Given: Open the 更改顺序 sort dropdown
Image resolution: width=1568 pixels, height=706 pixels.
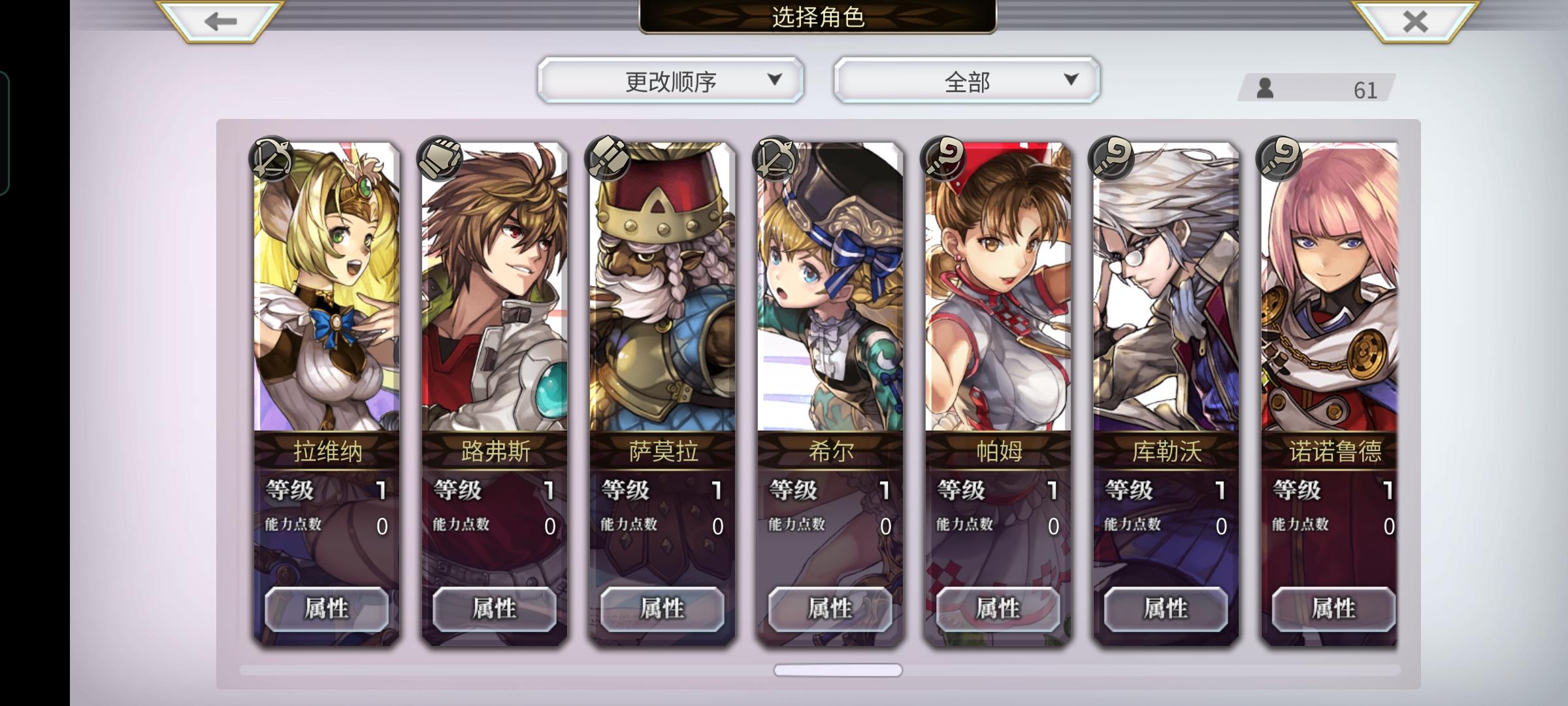Looking at the screenshot, I should click(671, 80).
